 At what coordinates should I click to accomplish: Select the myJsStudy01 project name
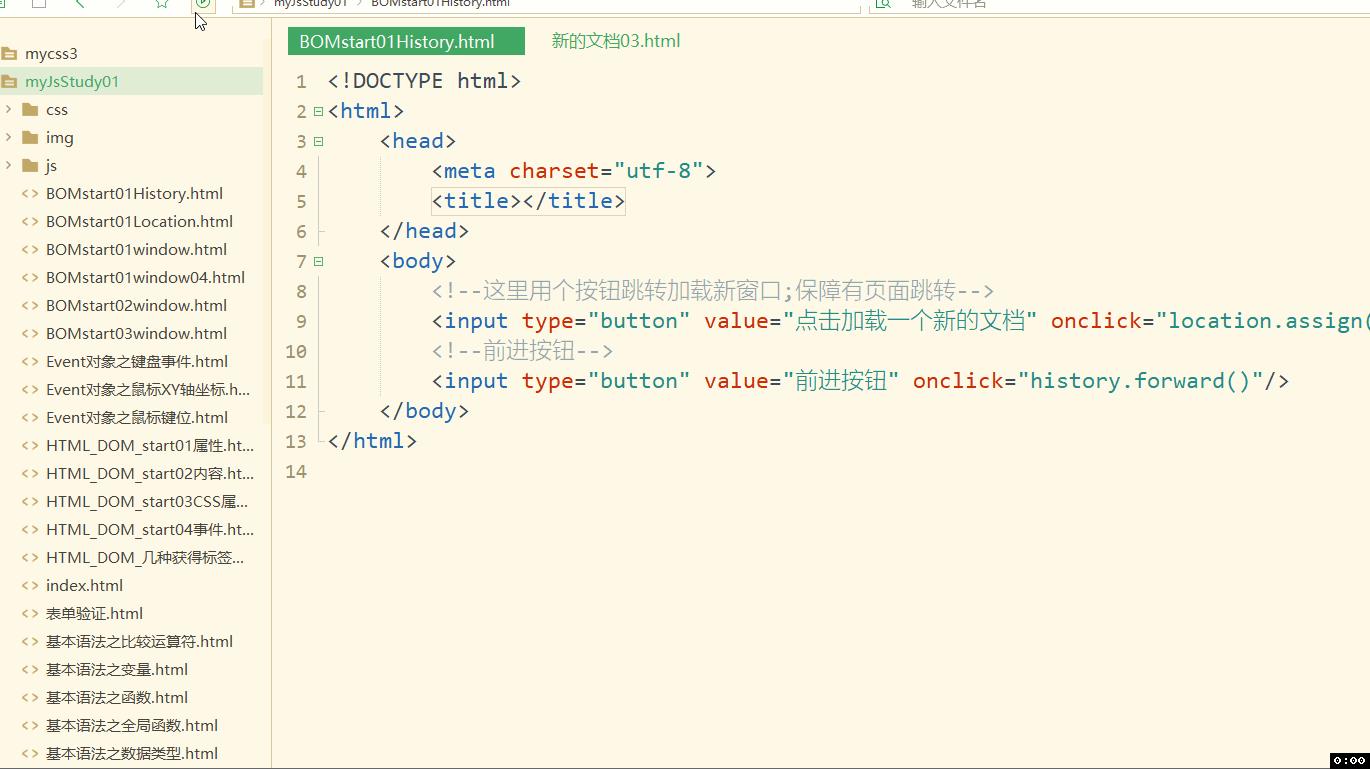[x=72, y=82]
